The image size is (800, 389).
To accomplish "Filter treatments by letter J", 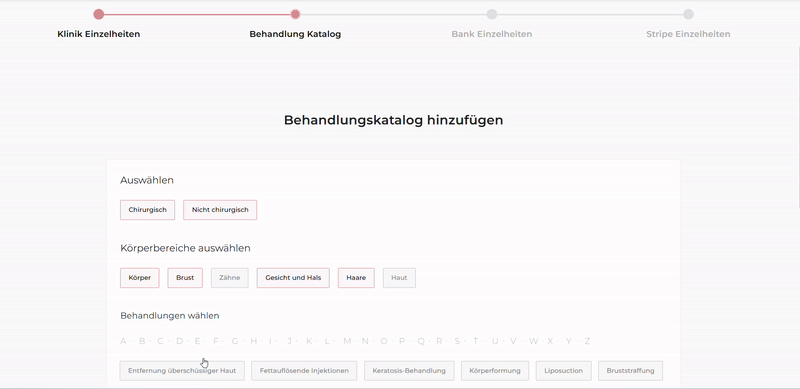I will click(289, 341).
